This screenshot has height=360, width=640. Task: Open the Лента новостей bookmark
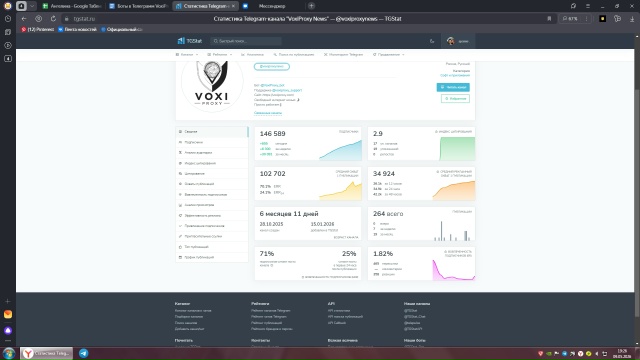click(78, 29)
